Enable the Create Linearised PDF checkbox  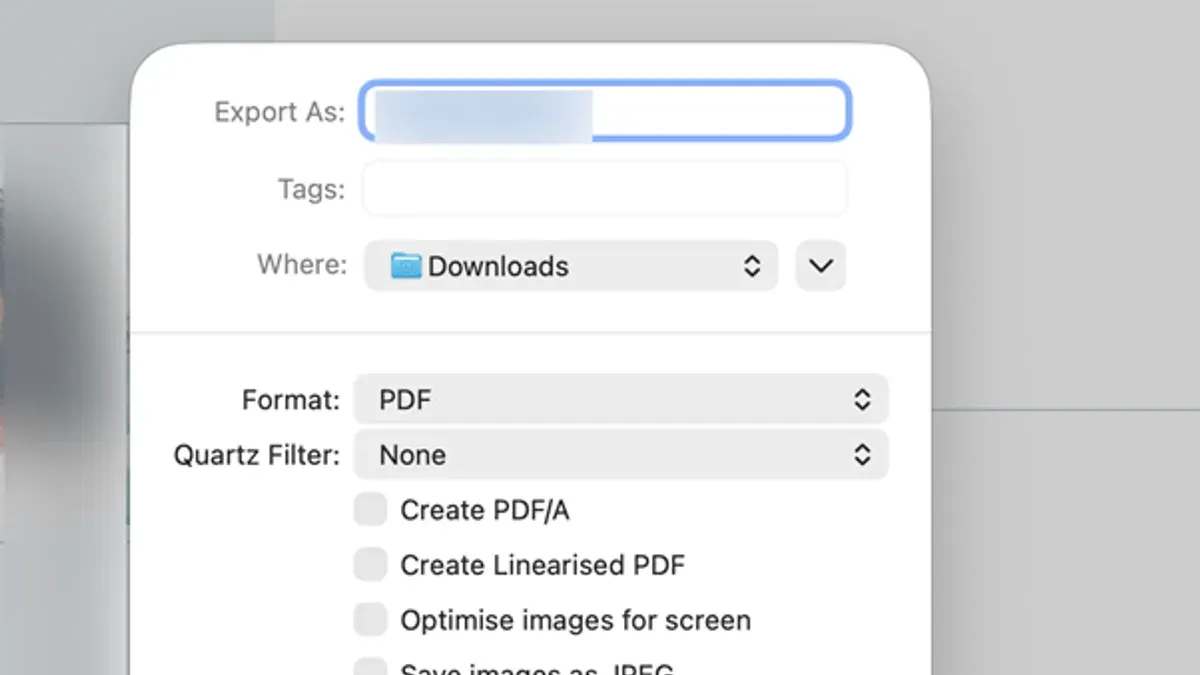370,565
